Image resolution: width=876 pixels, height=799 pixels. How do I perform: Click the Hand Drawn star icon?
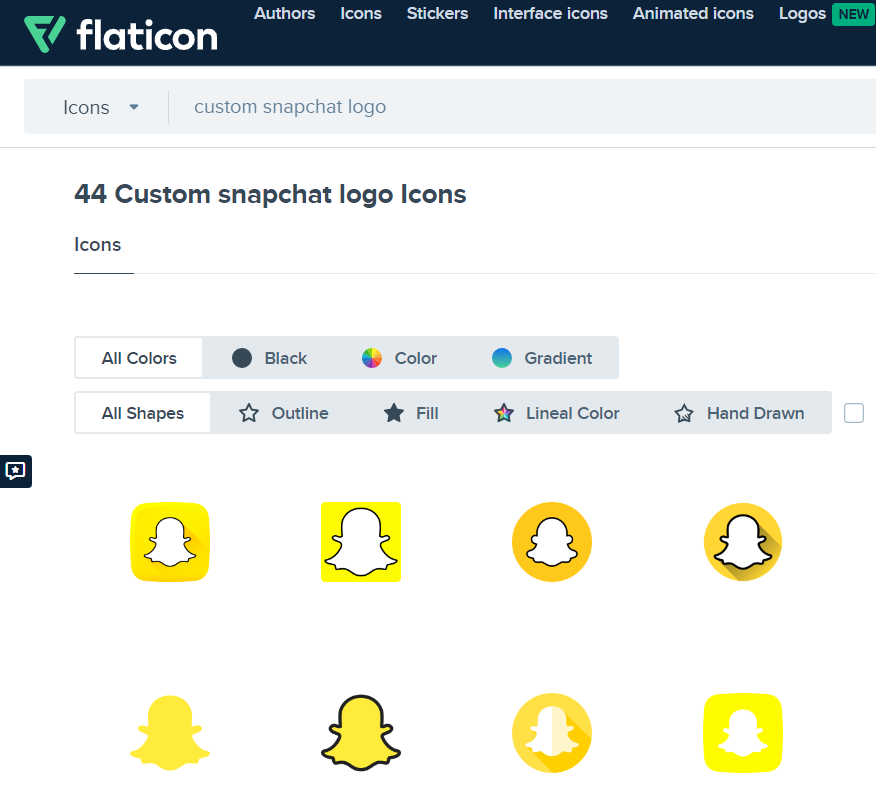pyautogui.click(x=684, y=413)
